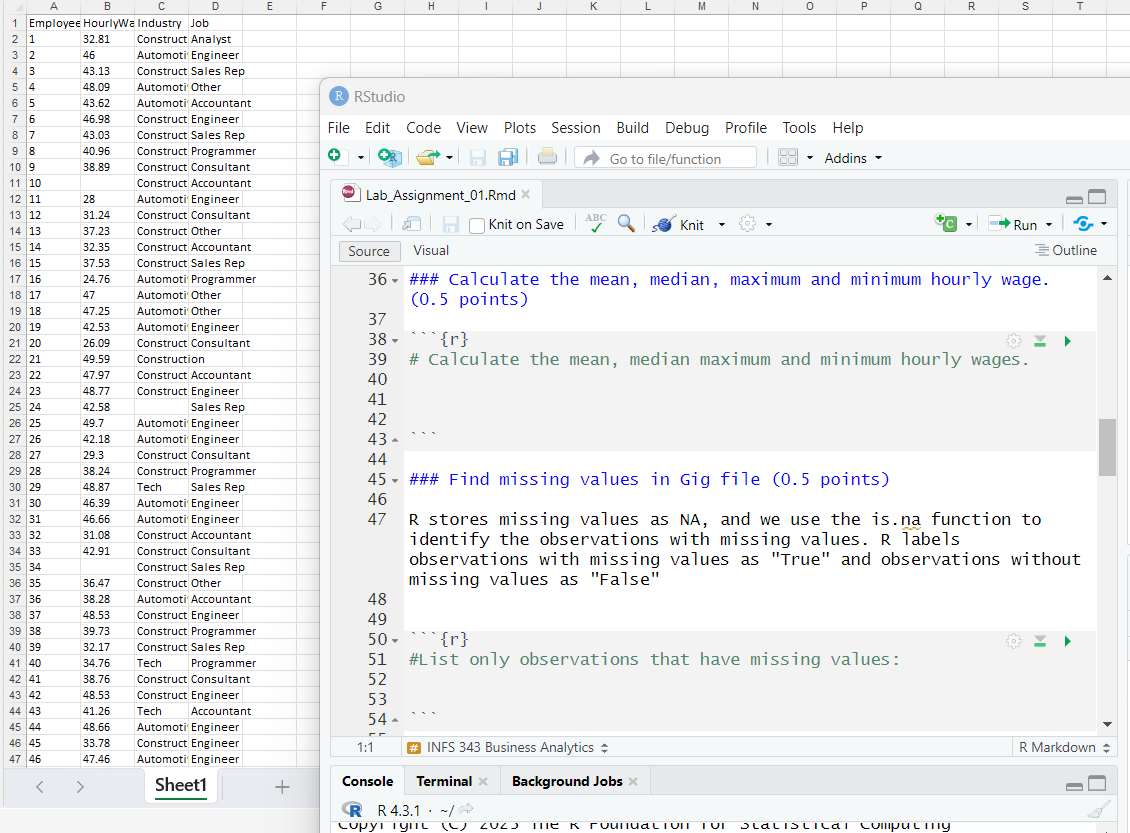Open the Session menu

coord(576,128)
